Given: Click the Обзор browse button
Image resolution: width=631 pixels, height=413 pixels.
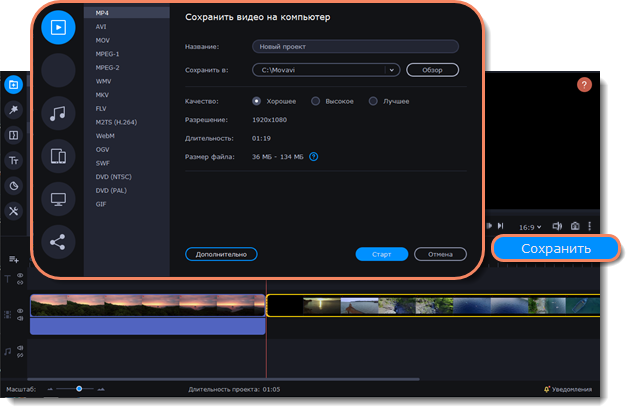Looking at the screenshot, I should coord(432,70).
